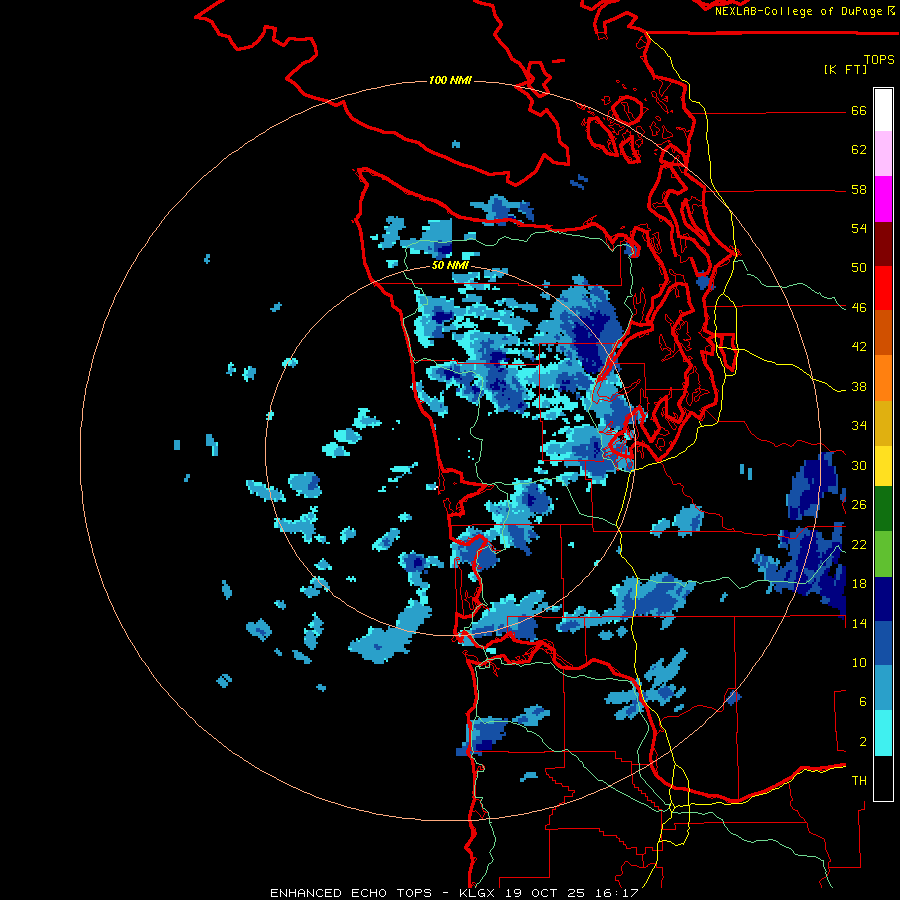This screenshot has height=900, width=900.
Task: Click the NEXLAB-College of DuPage label
Action: (x=804, y=11)
